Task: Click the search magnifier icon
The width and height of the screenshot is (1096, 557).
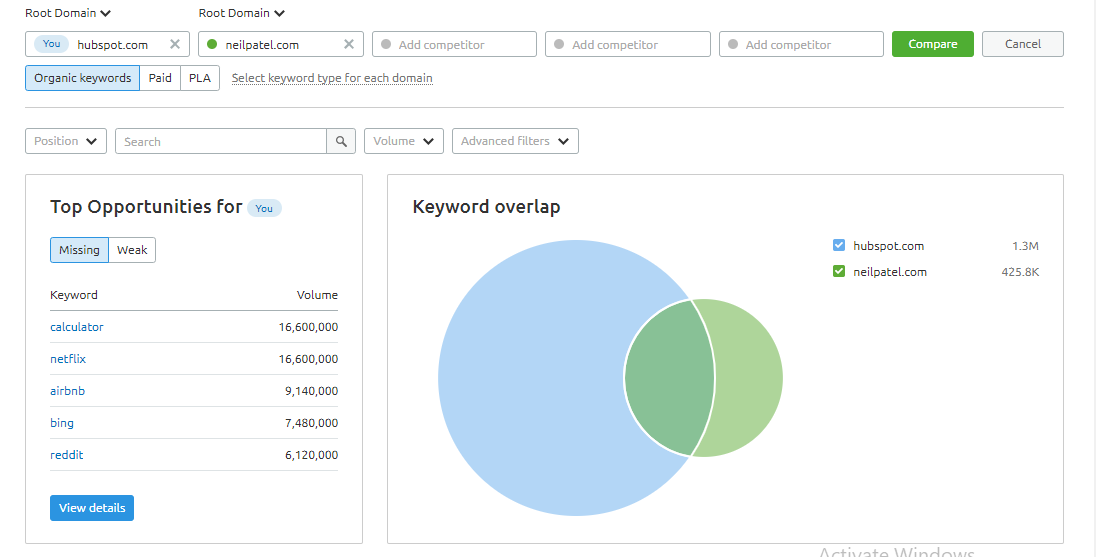Action: 341,141
